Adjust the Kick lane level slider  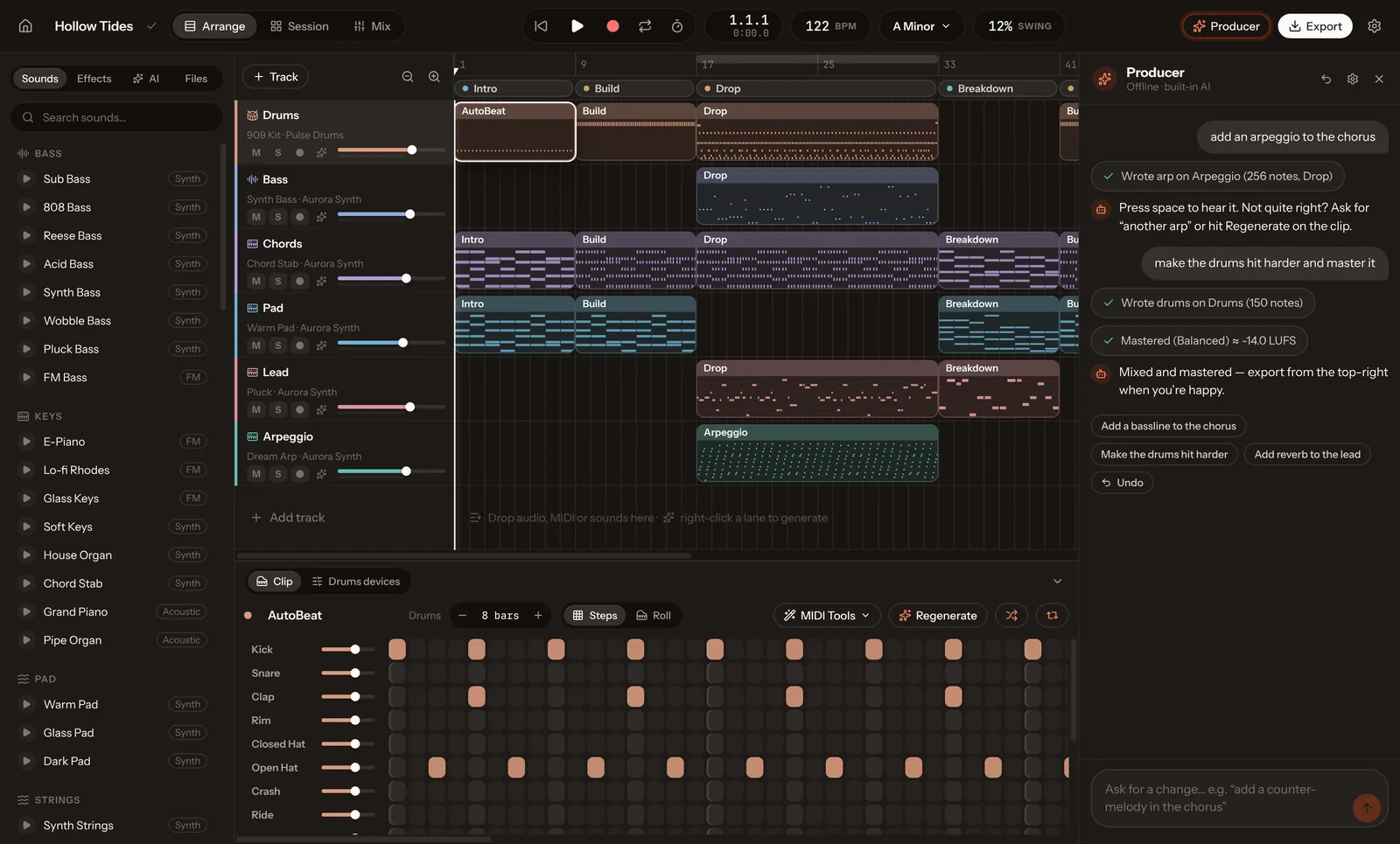(347, 650)
